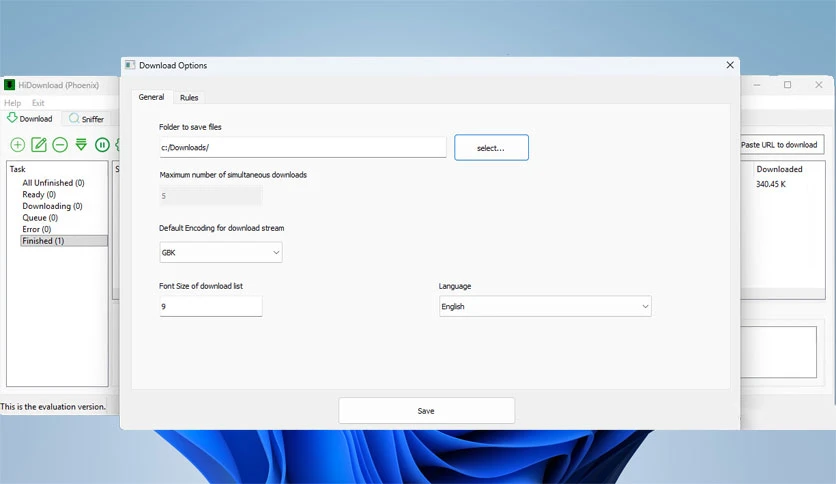Click the select... folder button

tap(491, 148)
